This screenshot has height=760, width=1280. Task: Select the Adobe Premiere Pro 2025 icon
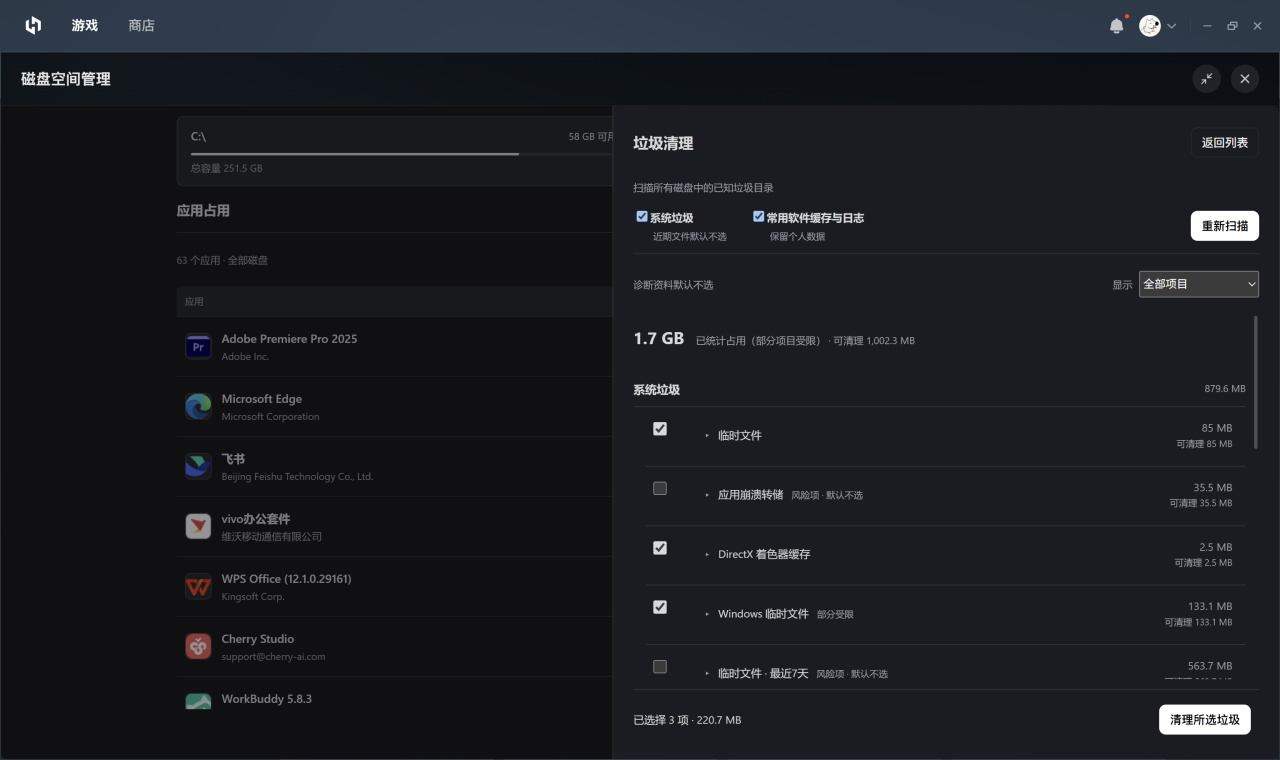tap(198, 346)
